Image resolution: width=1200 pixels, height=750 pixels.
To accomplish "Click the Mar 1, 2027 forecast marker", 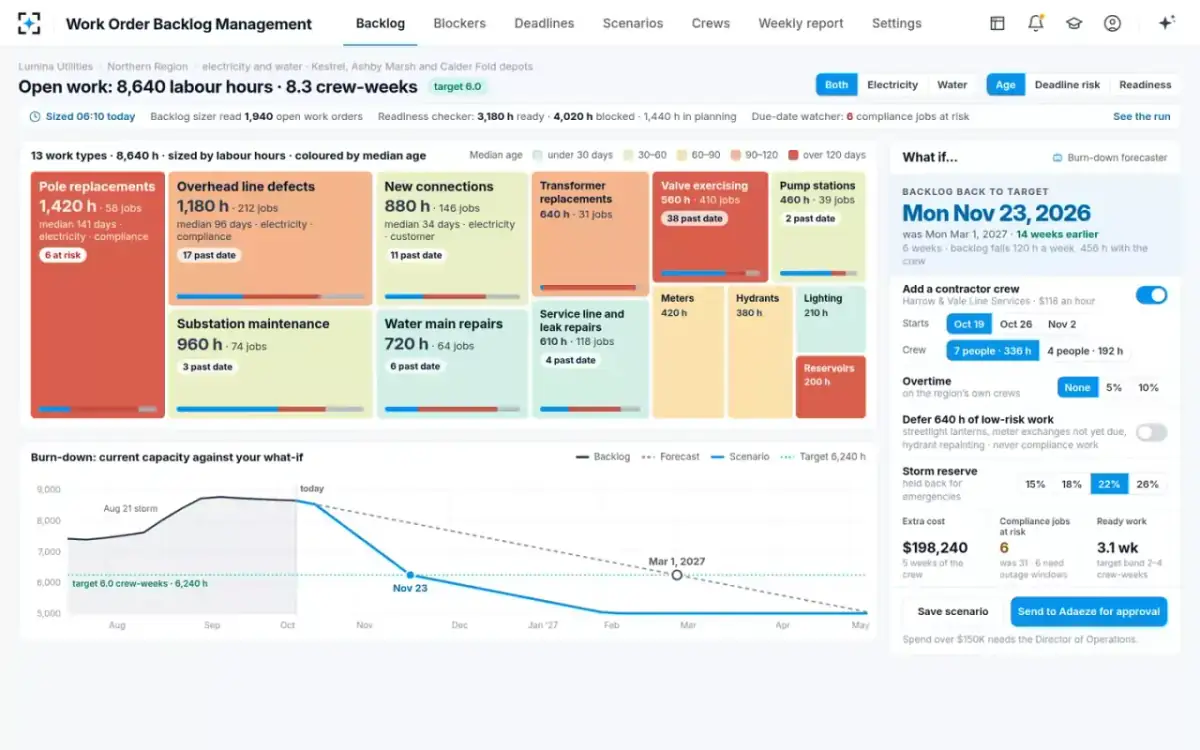I will (x=677, y=575).
